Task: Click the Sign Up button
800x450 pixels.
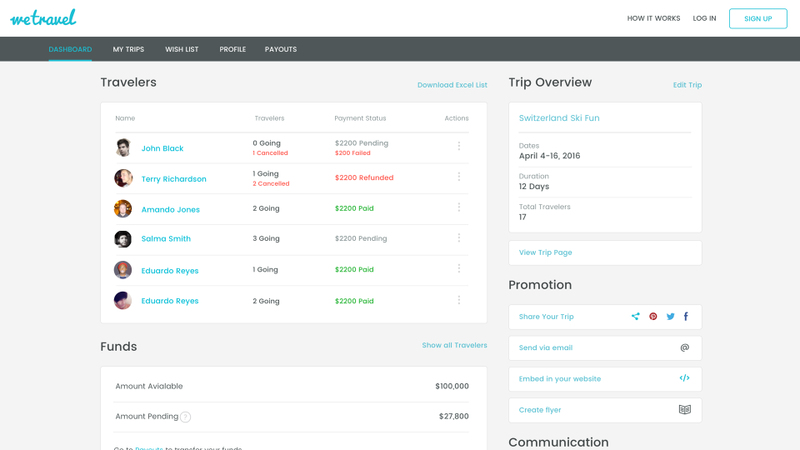Action: pos(758,18)
